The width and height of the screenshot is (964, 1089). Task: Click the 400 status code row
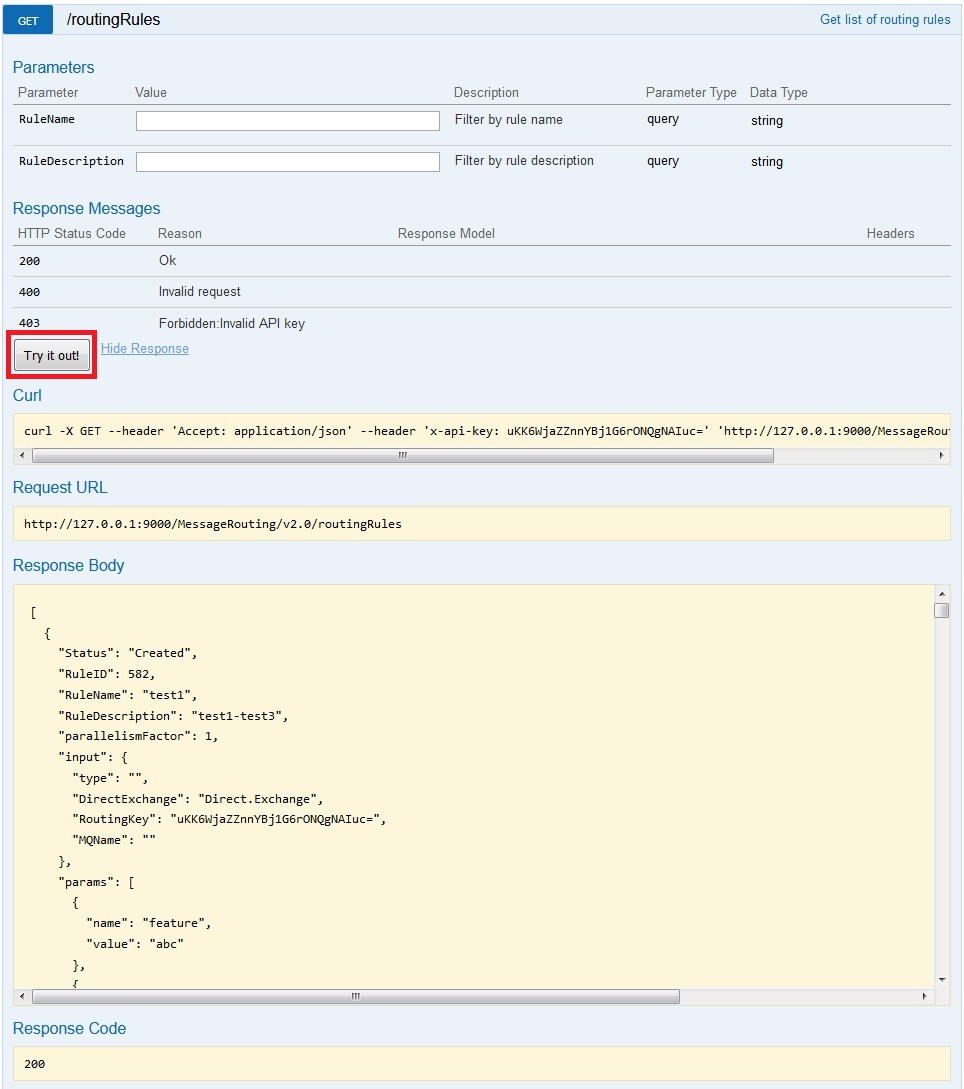[481, 292]
